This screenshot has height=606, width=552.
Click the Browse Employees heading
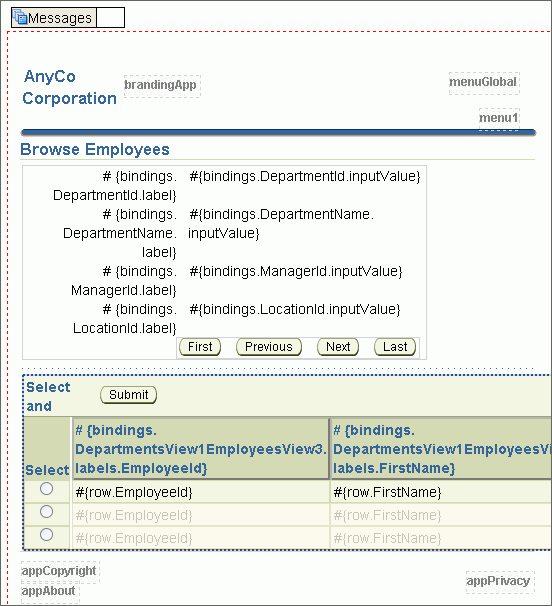pos(95,150)
